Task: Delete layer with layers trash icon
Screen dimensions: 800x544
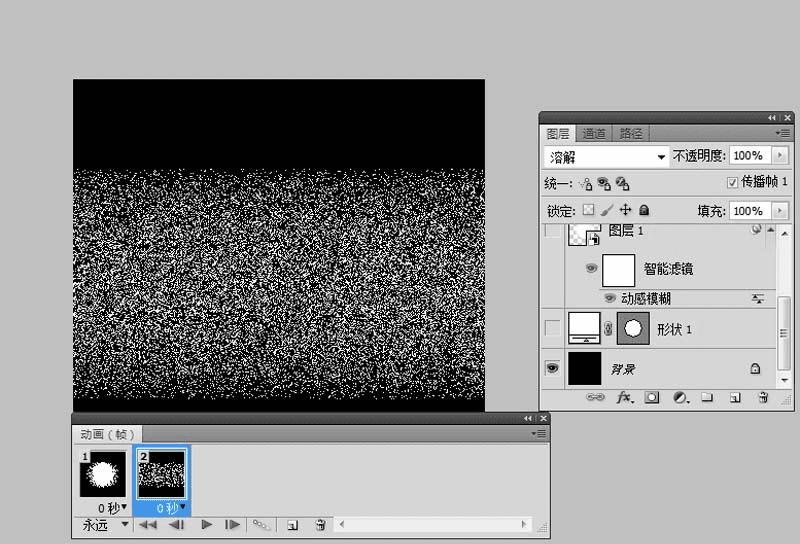Action: [763, 397]
